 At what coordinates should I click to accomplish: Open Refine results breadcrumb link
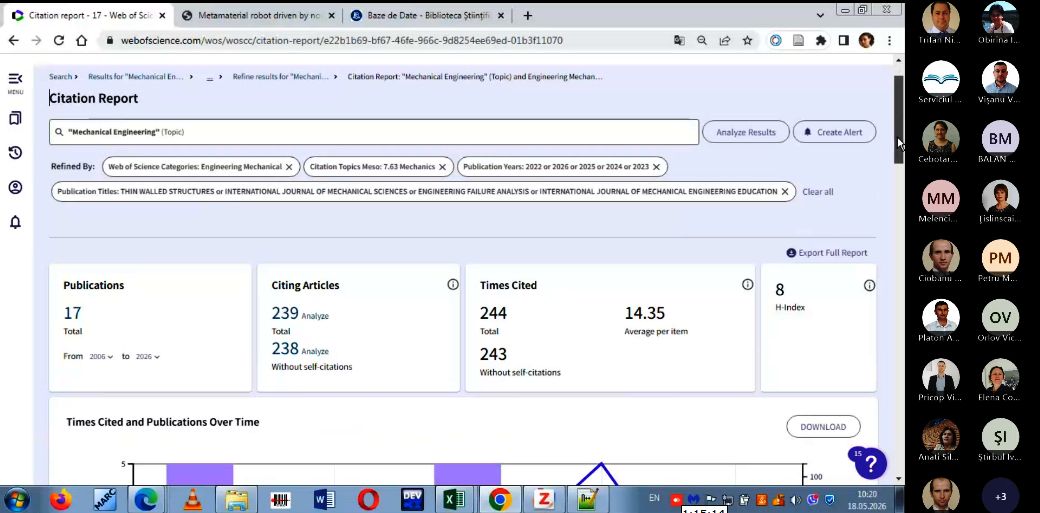pyautogui.click(x=280, y=77)
